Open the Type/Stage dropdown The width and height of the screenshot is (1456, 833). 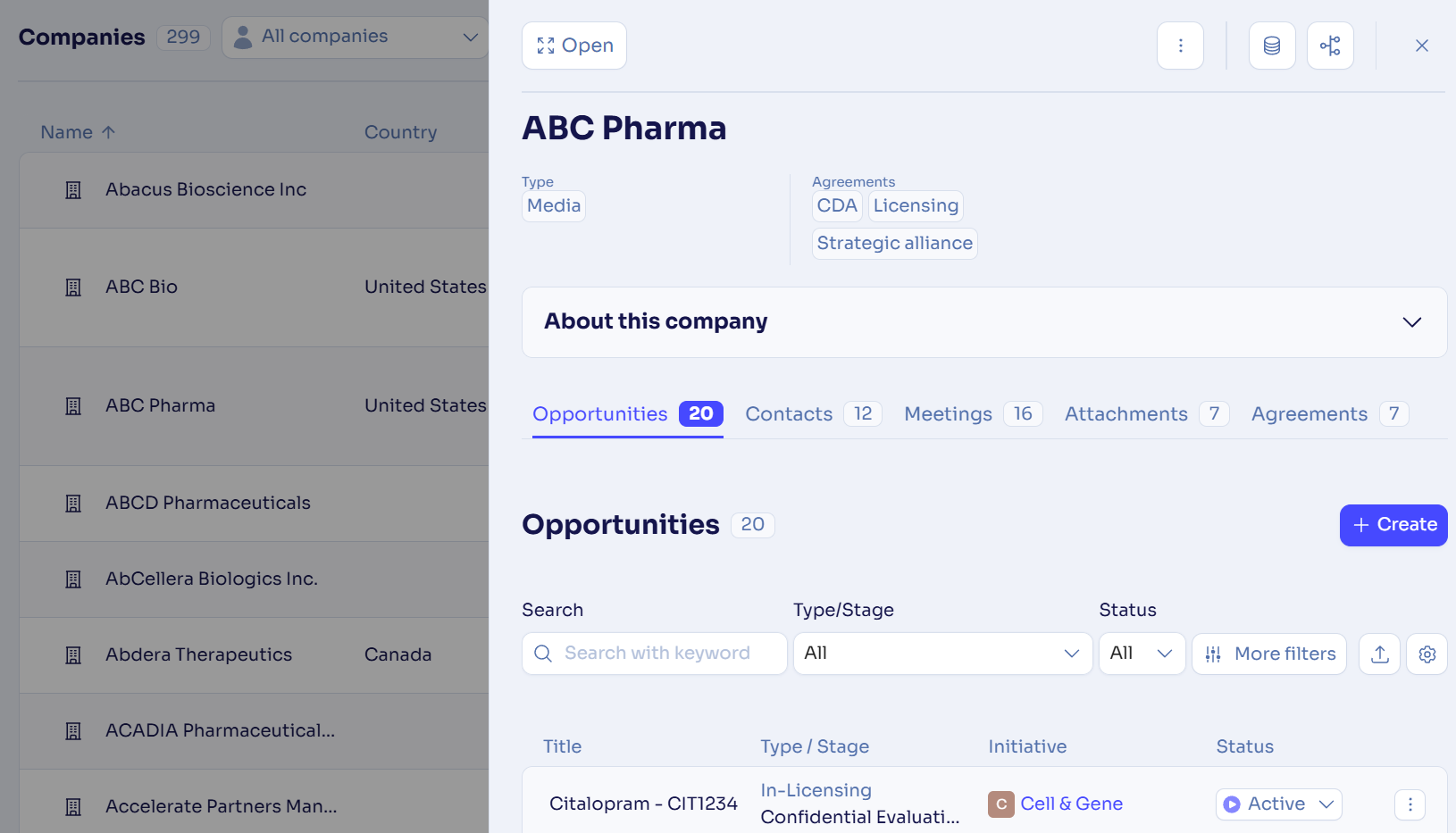[942, 654]
